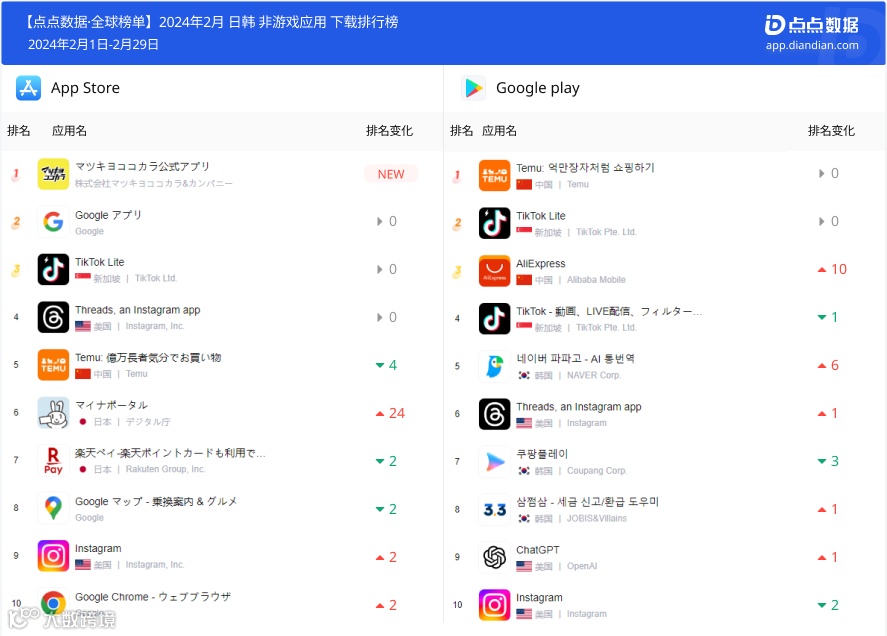Open the AliExpress app icon
The width and height of the screenshot is (887, 636).
[494, 271]
